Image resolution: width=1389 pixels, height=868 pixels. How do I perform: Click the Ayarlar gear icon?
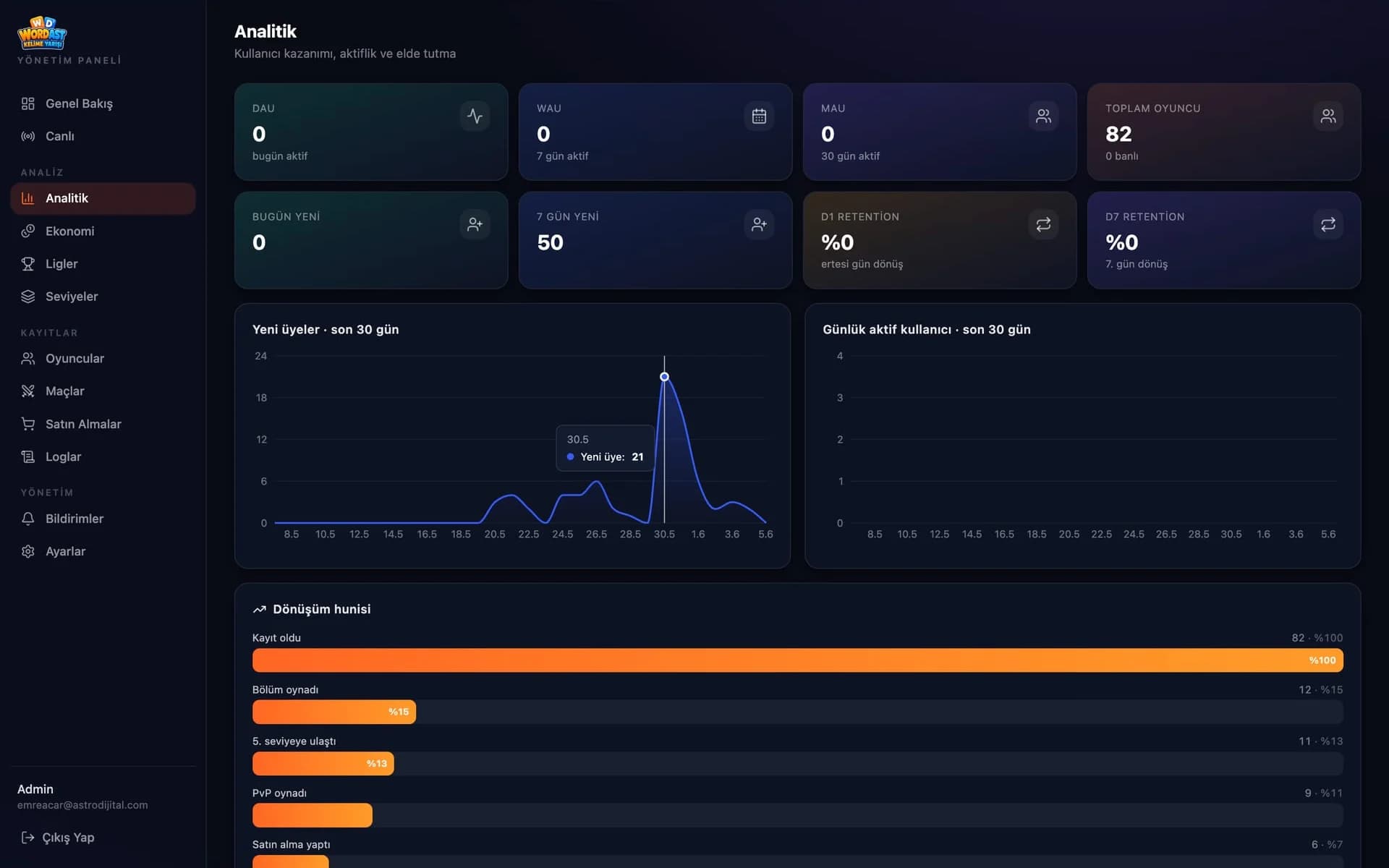point(27,551)
